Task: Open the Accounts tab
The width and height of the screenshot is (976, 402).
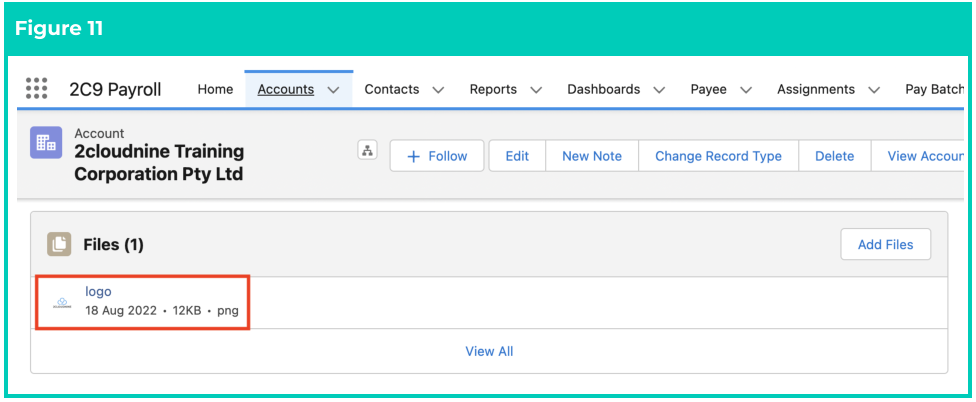Action: 286,90
